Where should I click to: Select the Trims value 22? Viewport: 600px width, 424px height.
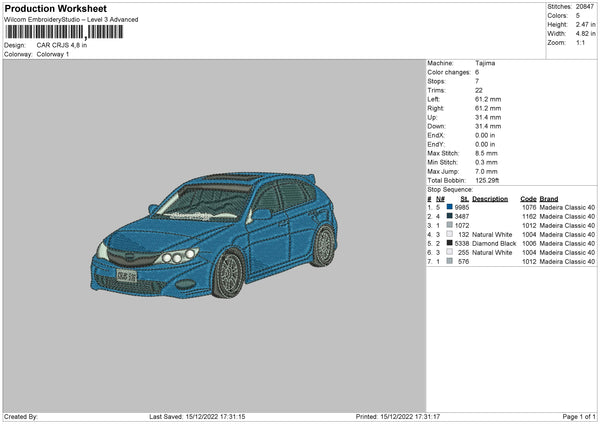(479, 90)
